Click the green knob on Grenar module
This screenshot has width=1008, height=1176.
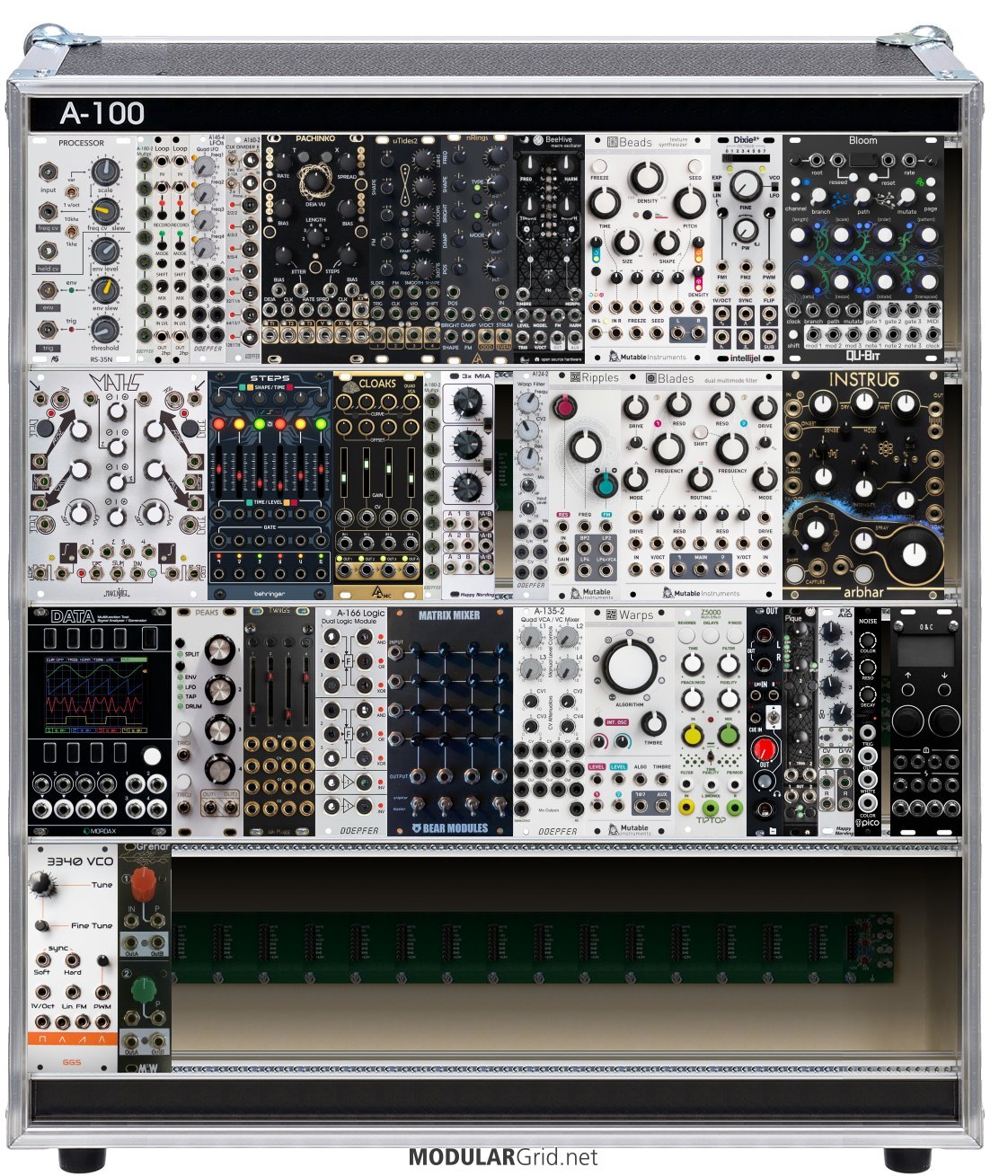click(145, 988)
